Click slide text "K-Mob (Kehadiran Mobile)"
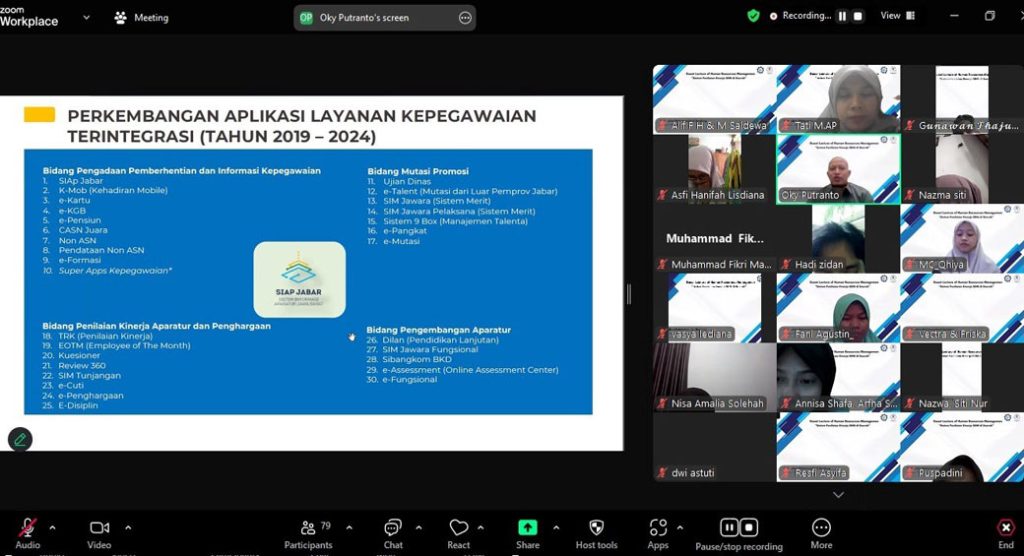The image size is (1024, 556). (113, 190)
